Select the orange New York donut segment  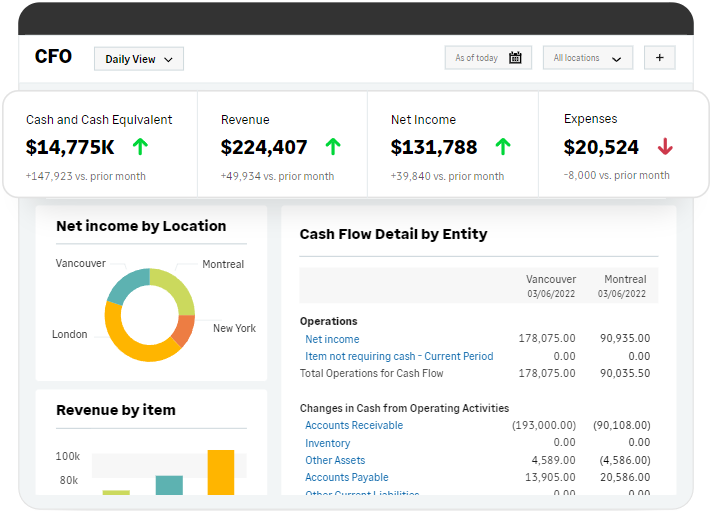coord(184,329)
